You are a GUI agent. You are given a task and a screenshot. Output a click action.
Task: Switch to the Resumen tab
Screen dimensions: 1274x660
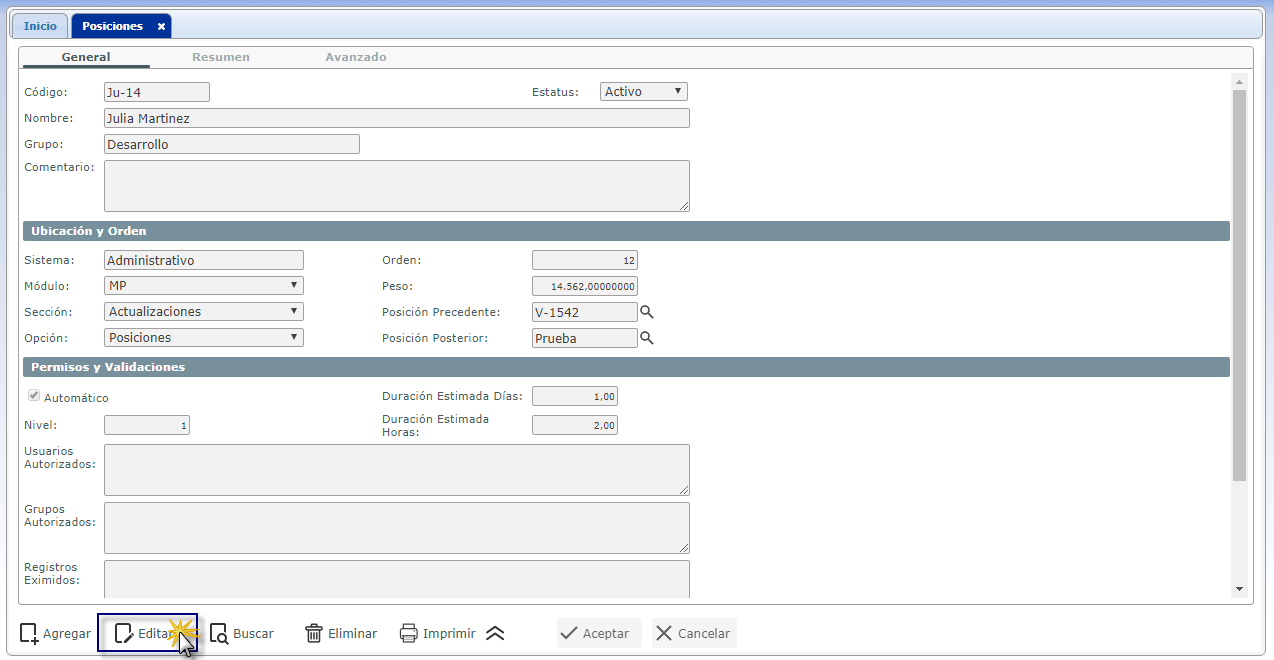coord(221,57)
